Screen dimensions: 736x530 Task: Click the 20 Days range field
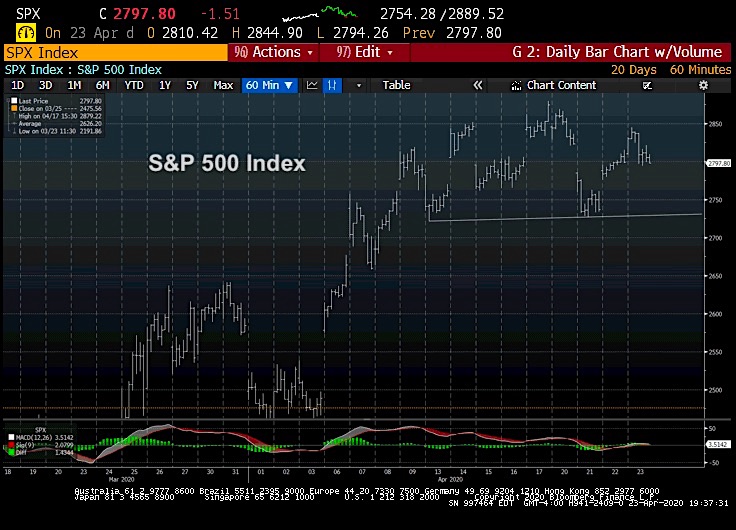634,70
